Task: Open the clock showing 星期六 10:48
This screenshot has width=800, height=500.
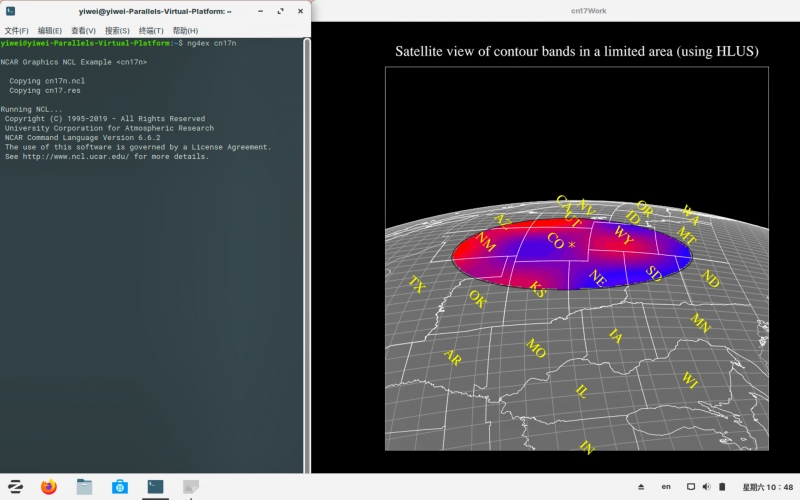Action: tap(767, 487)
